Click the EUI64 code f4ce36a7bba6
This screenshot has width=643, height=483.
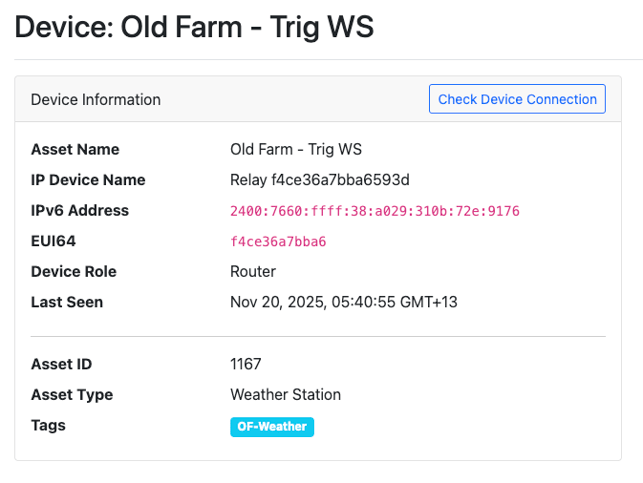278,242
